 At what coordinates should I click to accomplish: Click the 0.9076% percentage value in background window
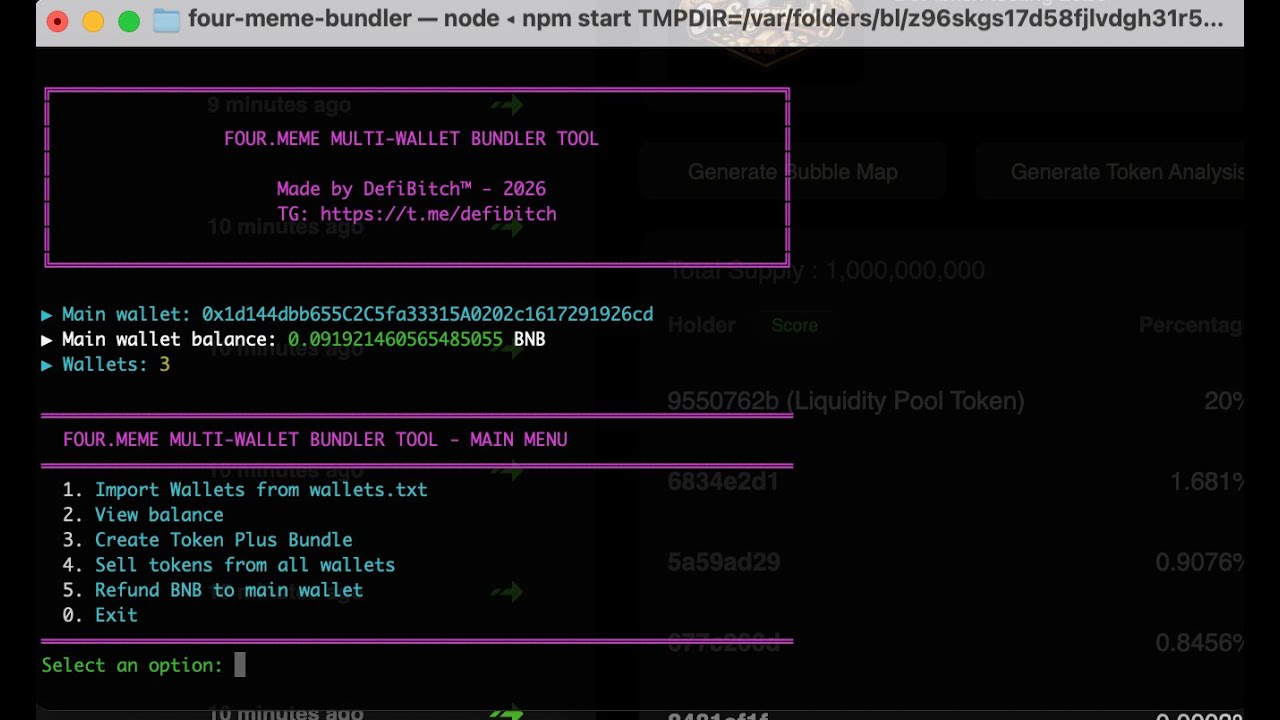[1199, 562]
